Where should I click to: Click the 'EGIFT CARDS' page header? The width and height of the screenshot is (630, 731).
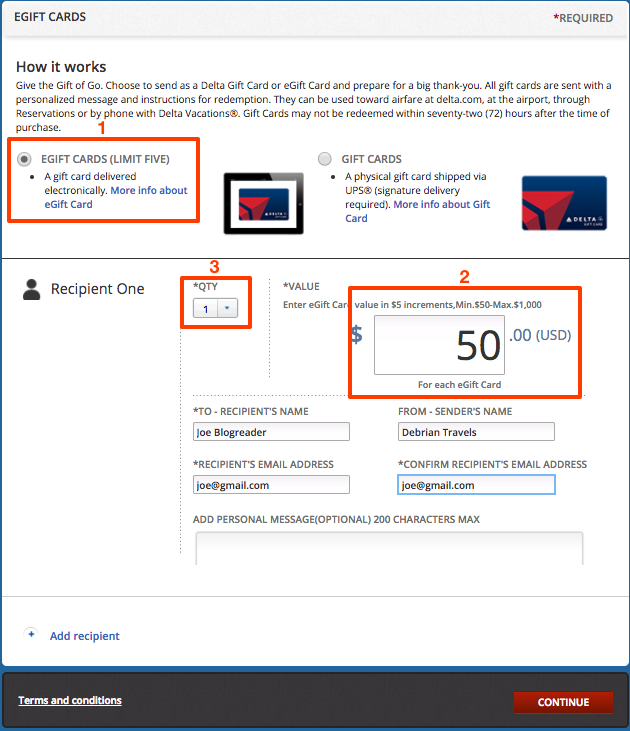click(50, 17)
